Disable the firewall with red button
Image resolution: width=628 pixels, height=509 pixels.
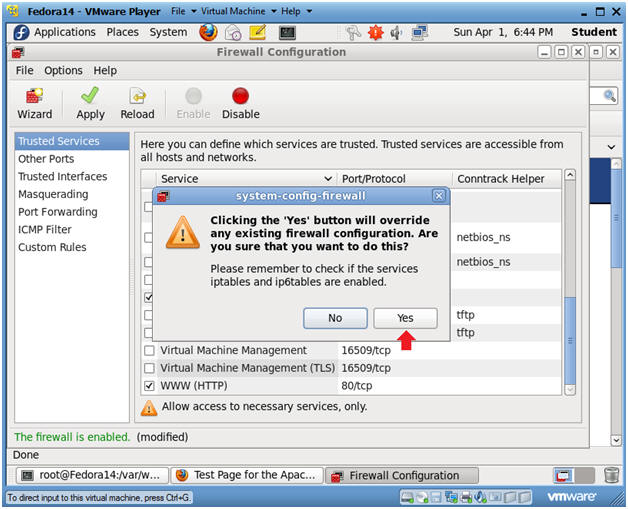(x=241, y=103)
